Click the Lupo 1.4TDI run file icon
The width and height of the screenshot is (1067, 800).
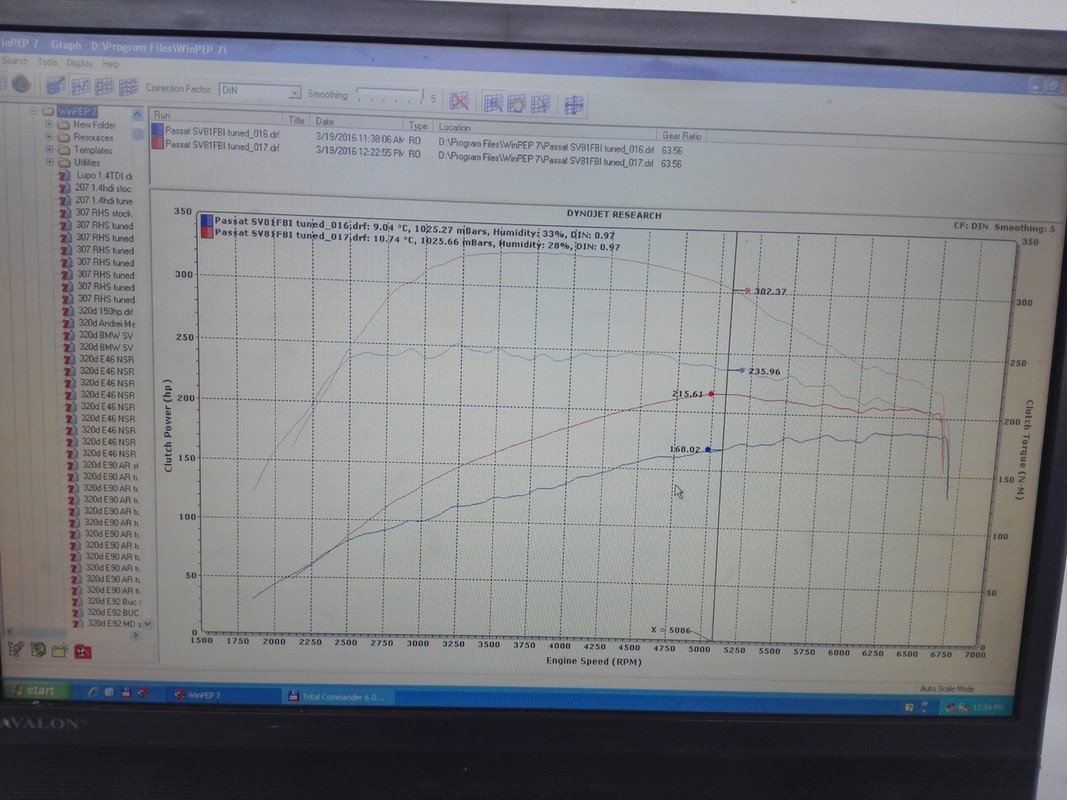pyautogui.click(x=65, y=176)
